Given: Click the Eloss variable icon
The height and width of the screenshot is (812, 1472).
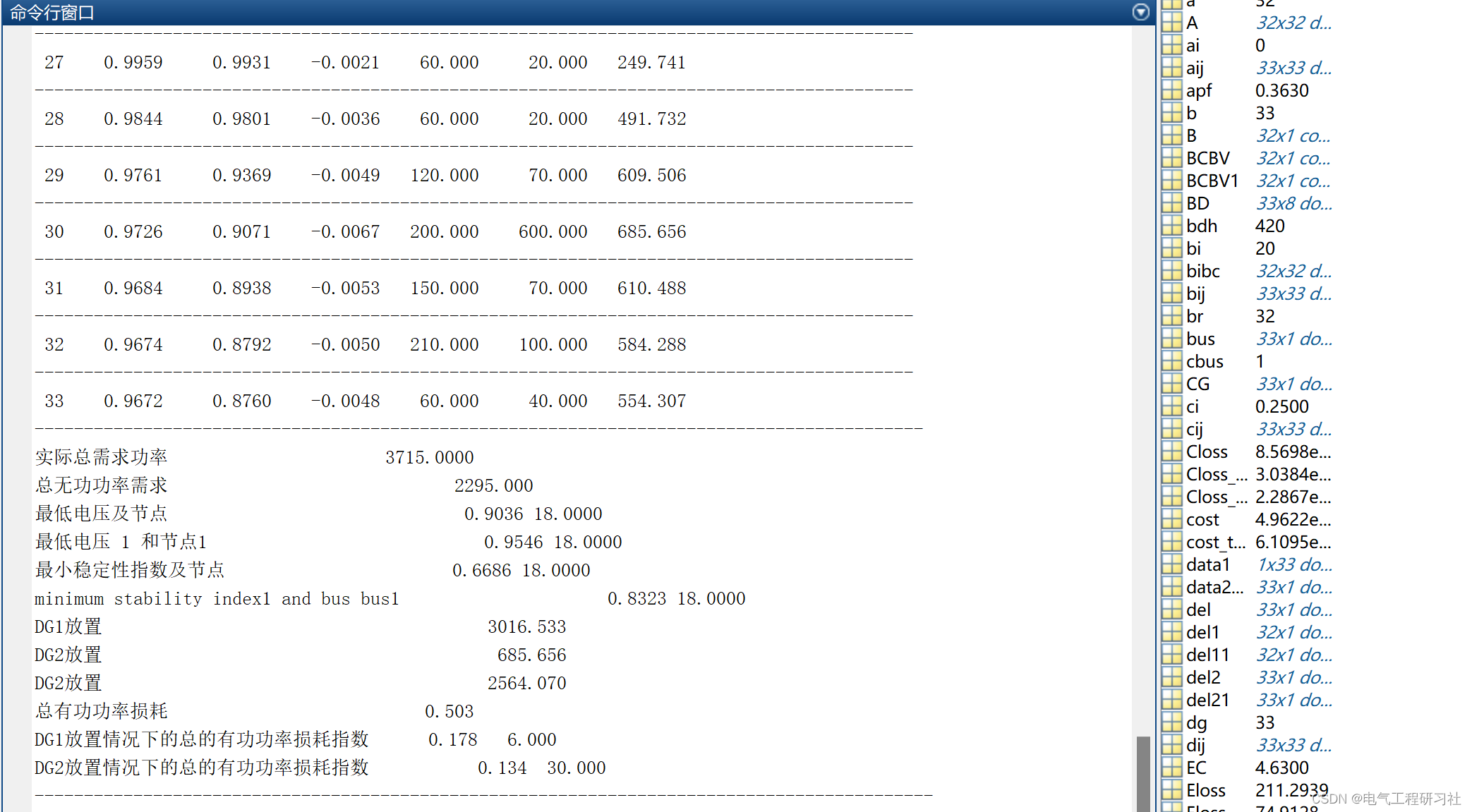Looking at the screenshot, I should click(1172, 790).
